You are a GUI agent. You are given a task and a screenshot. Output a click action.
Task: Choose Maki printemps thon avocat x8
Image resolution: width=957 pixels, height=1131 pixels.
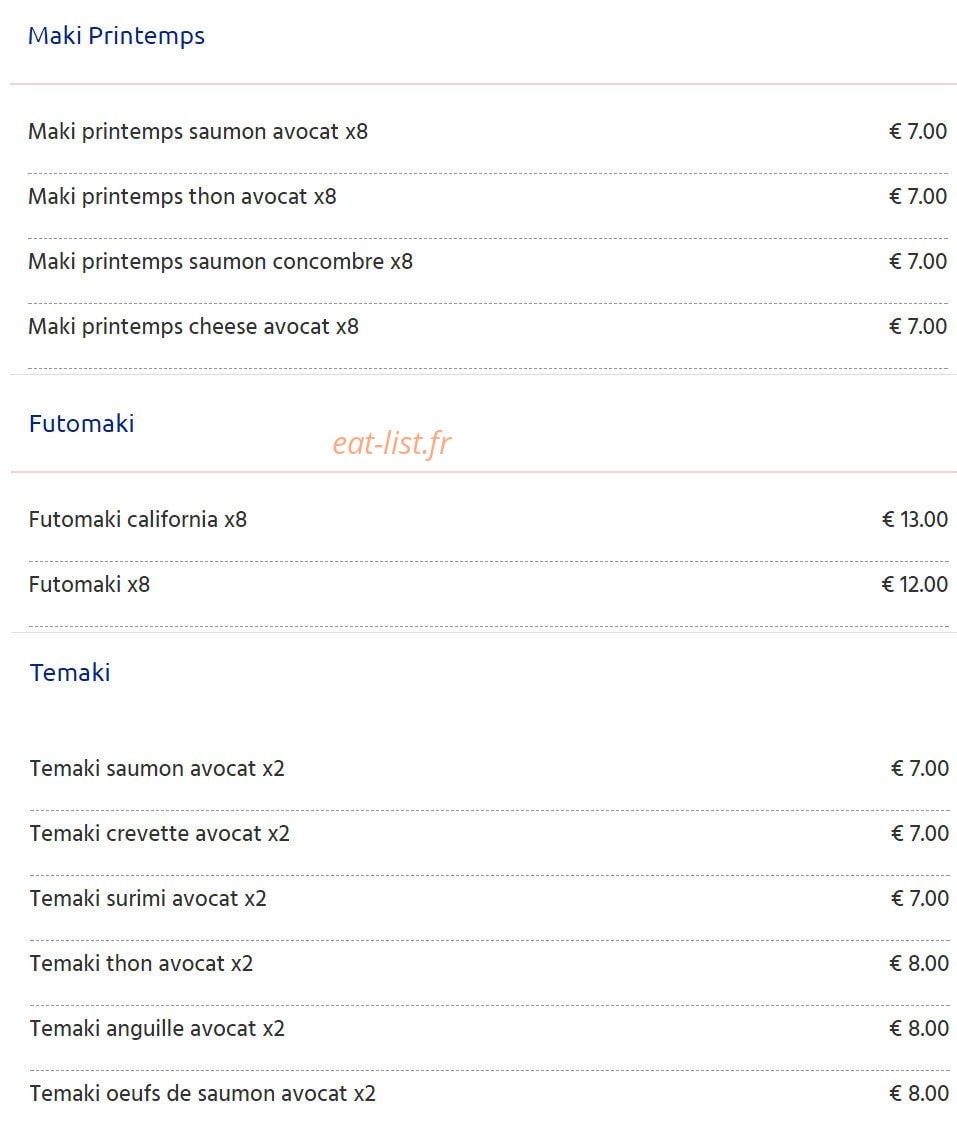[182, 197]
